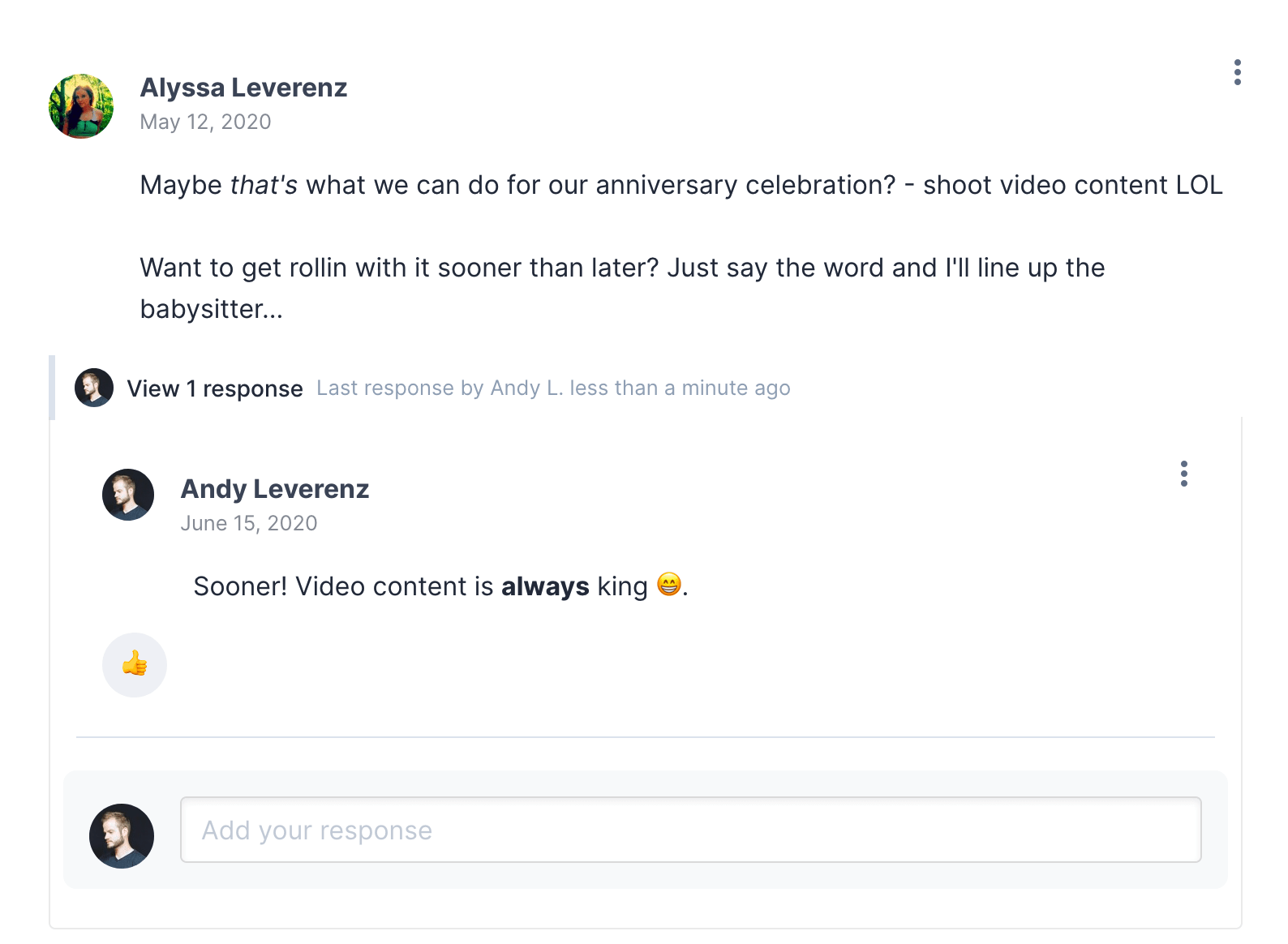This screenshot has height=944, width=1288.
Task: Click Alyssa Leverenz's profile avatar
Action: 81,106
